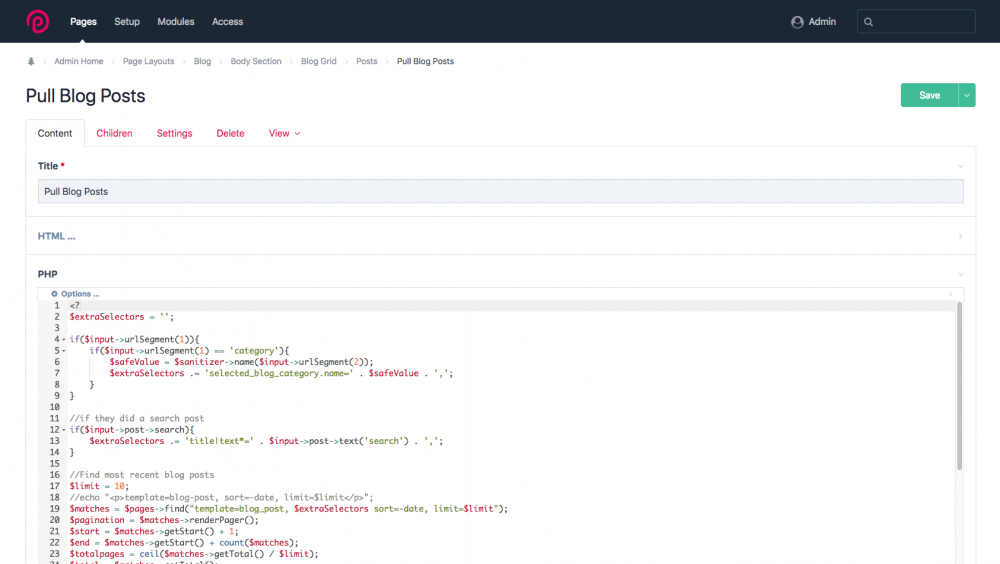Open the View dropdown tab
The height and width of the screenshot is (564, 1000).
click(284, 133)
